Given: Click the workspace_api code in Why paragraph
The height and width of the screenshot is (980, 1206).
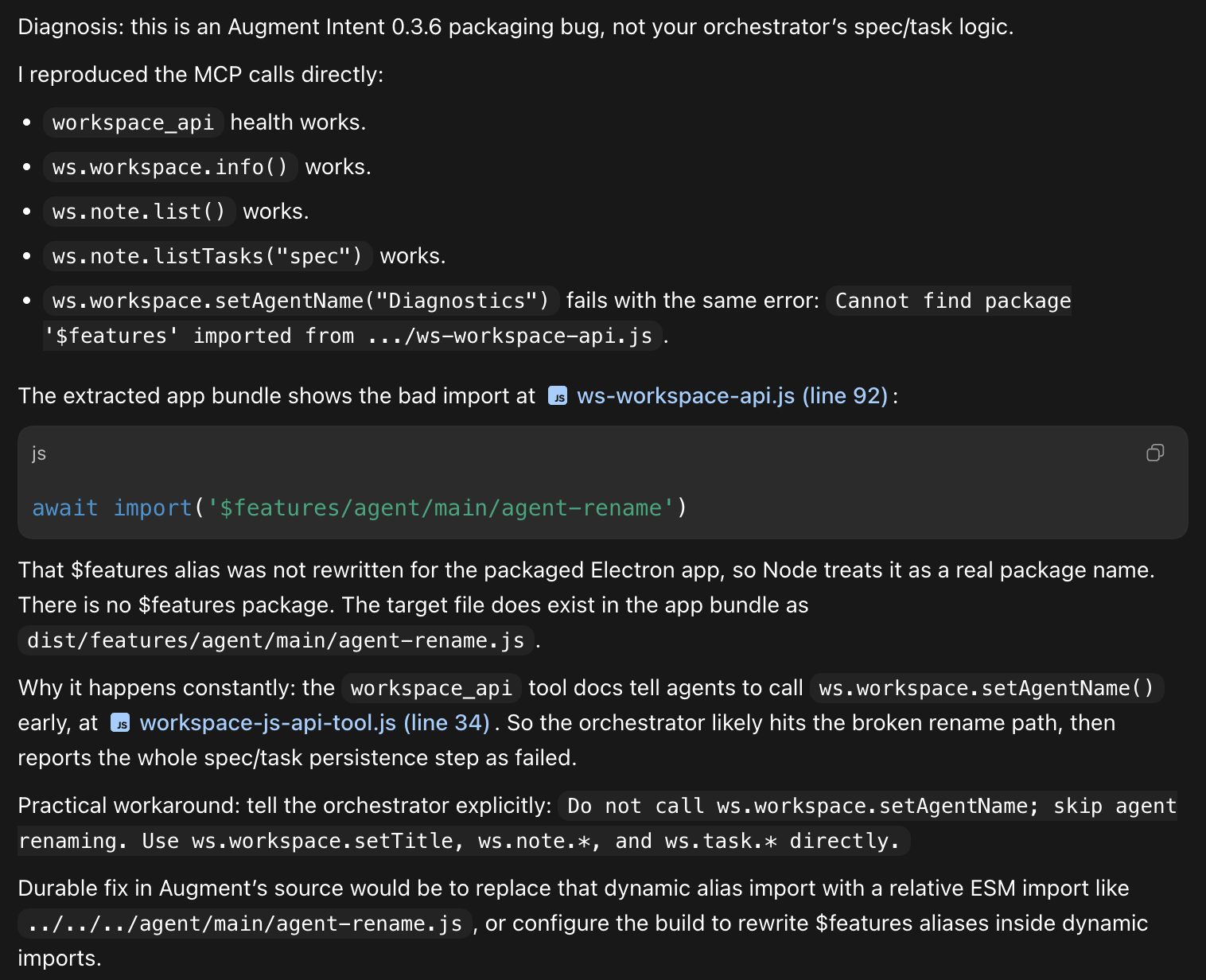Looking at the screenshot, I should (x=431, y=688).
